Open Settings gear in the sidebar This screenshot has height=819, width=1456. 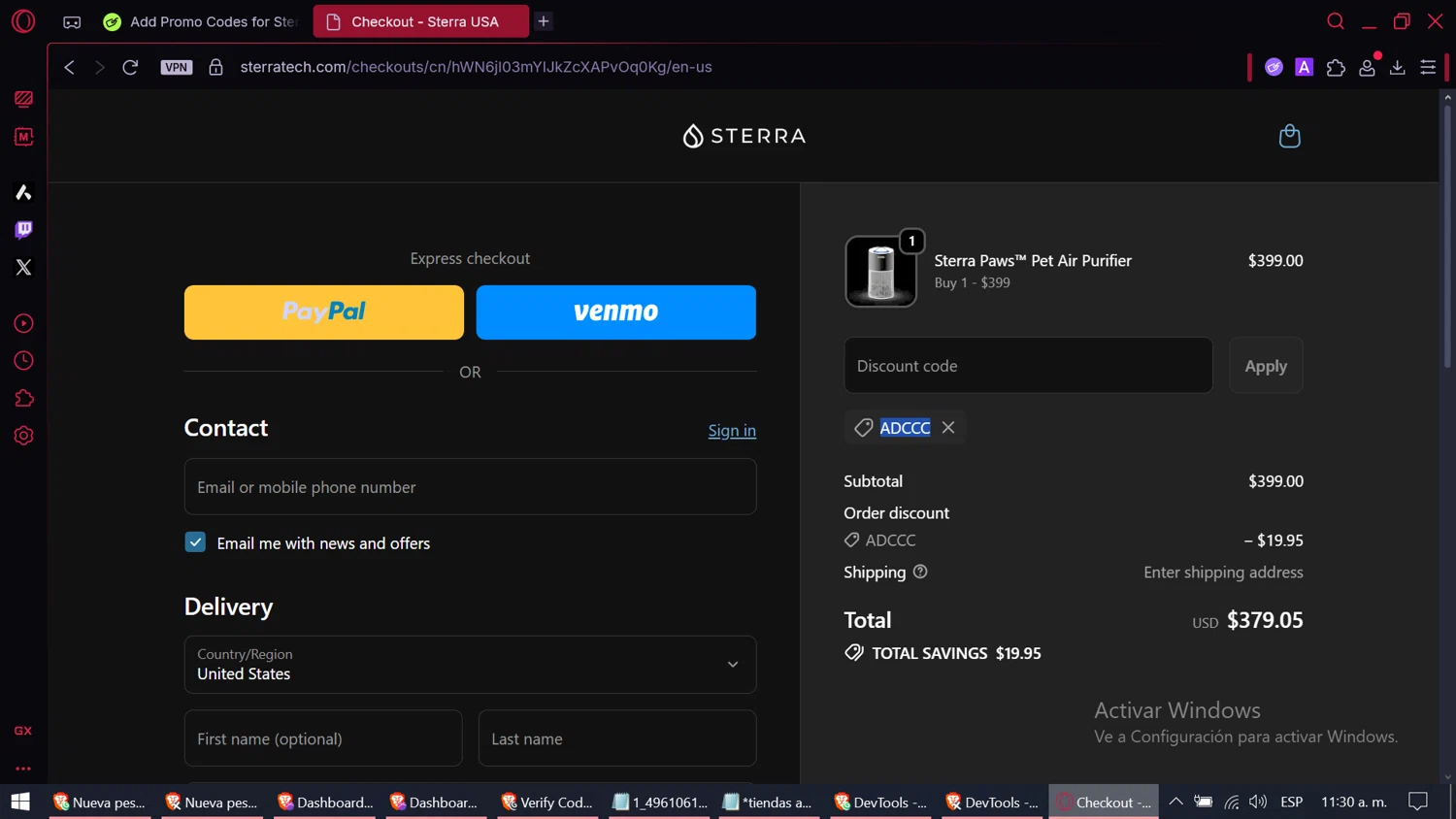click(23, 436)
